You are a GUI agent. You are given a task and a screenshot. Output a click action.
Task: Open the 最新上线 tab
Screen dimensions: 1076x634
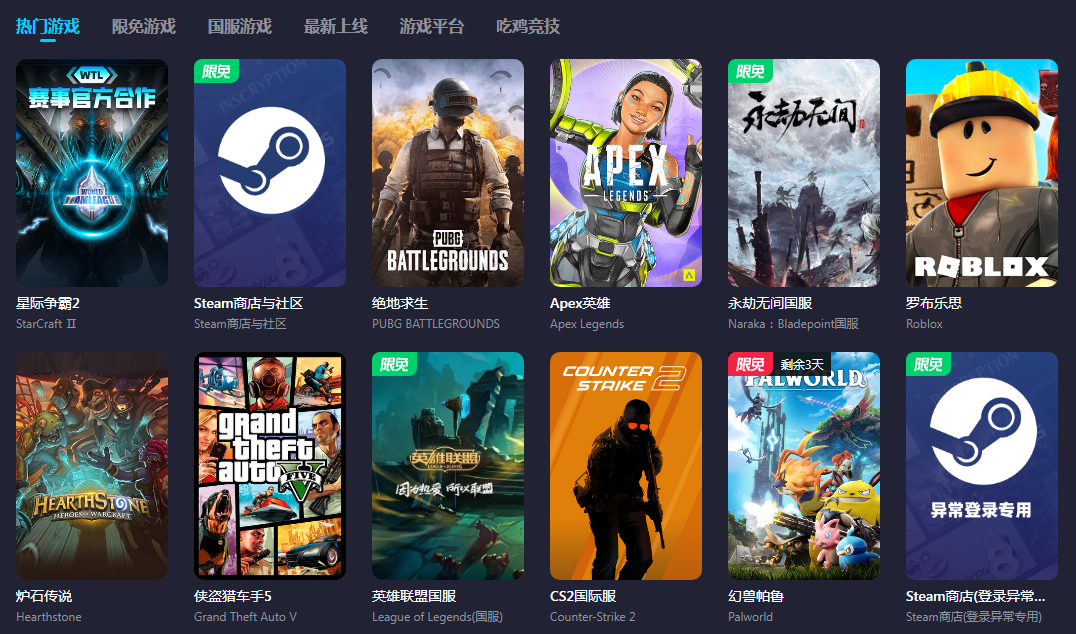336,26
